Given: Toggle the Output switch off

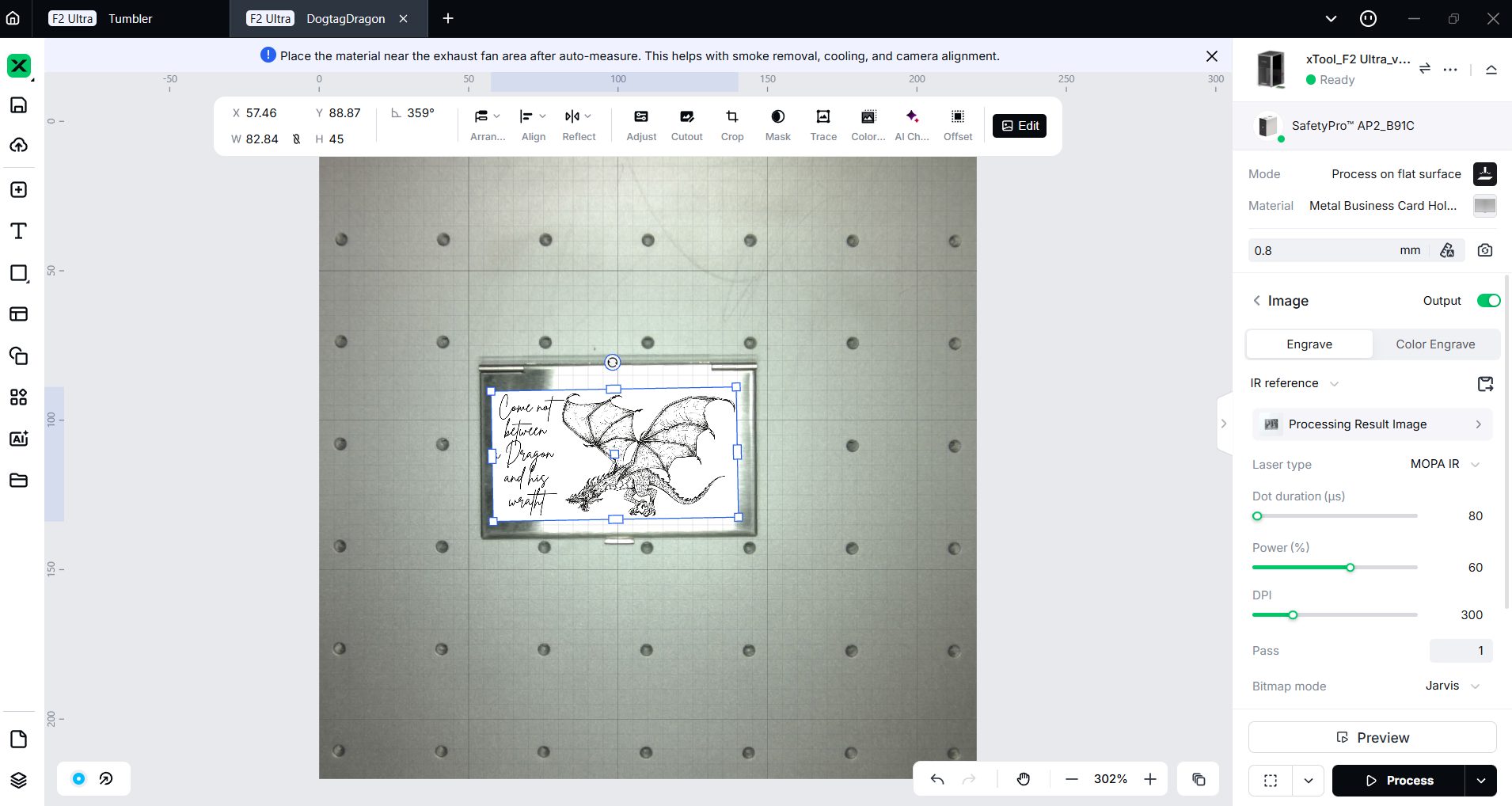Looking at the screenshot, I should coord(1488,301).
